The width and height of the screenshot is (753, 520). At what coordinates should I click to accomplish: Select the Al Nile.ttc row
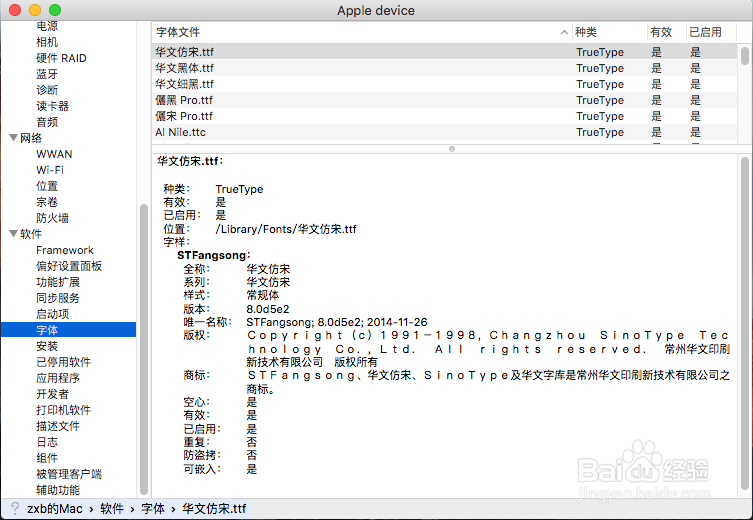coord(444,132)
